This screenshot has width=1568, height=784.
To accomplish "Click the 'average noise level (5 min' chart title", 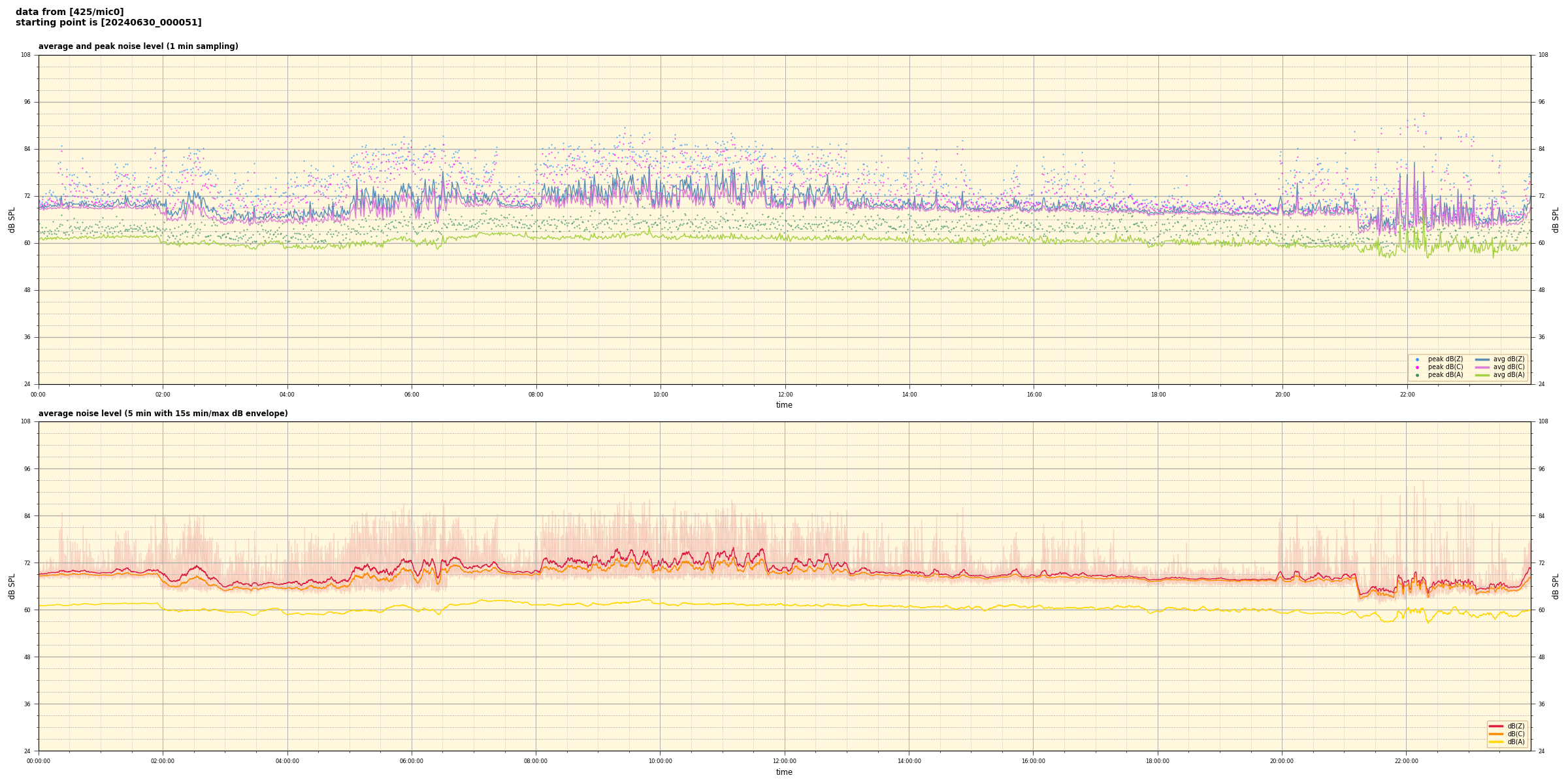I will 163,414.
